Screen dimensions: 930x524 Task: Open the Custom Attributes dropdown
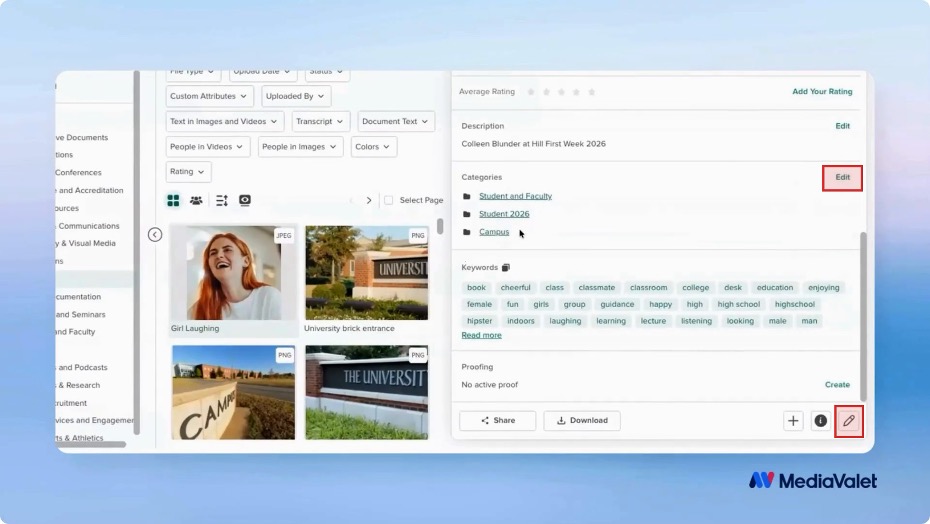(x=209, y=96)
